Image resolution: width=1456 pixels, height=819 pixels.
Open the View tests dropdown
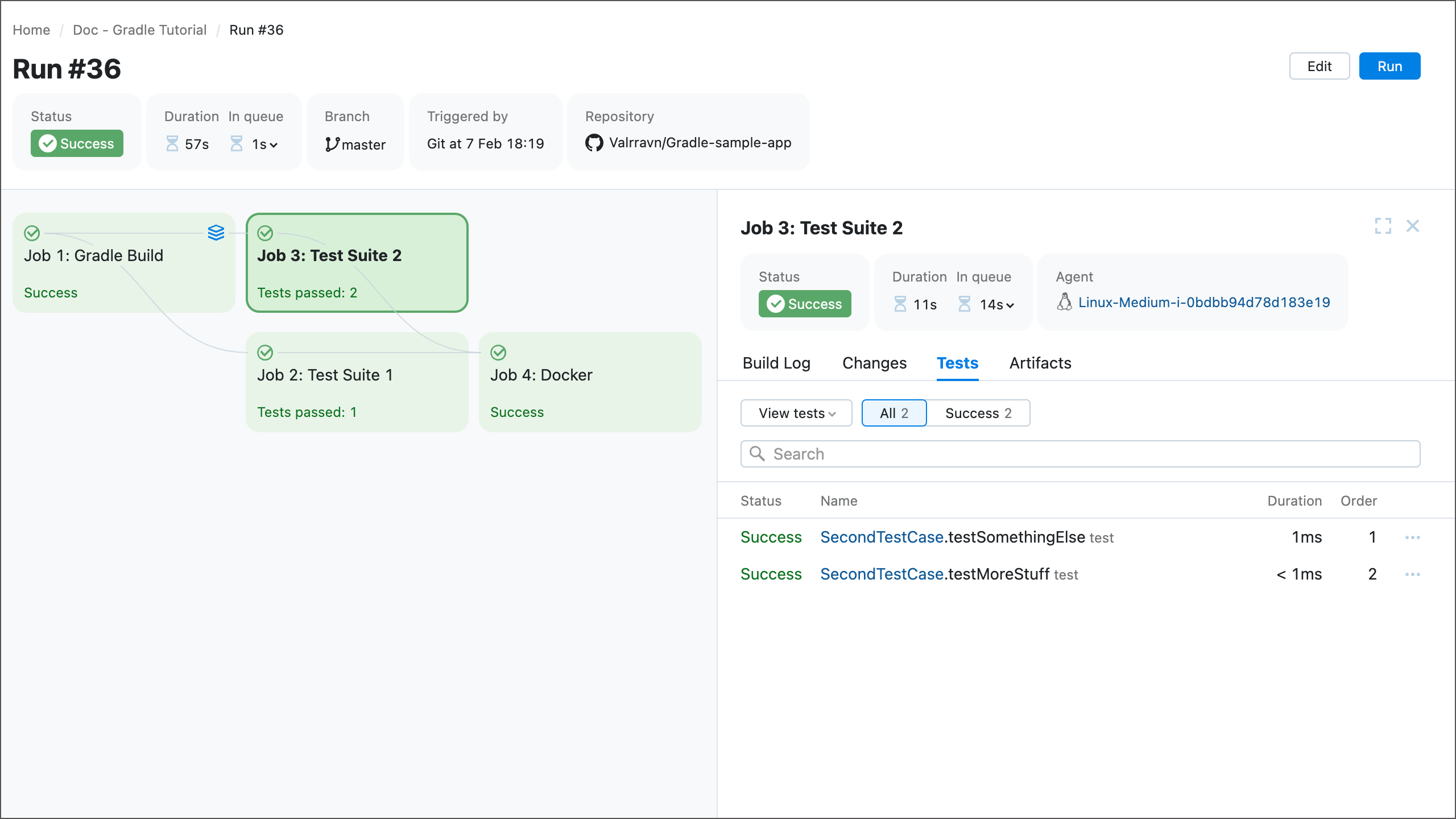796,413
